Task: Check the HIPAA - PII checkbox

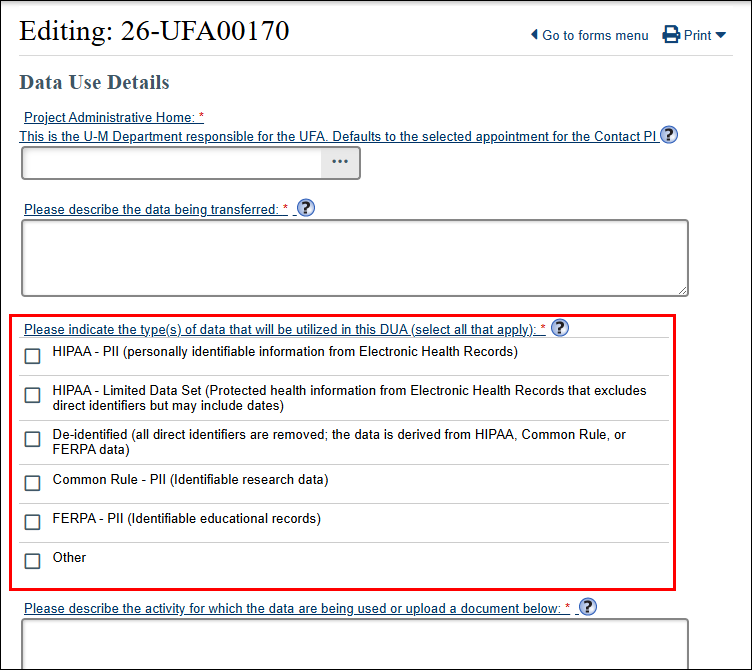Action: tap(33, 356)
